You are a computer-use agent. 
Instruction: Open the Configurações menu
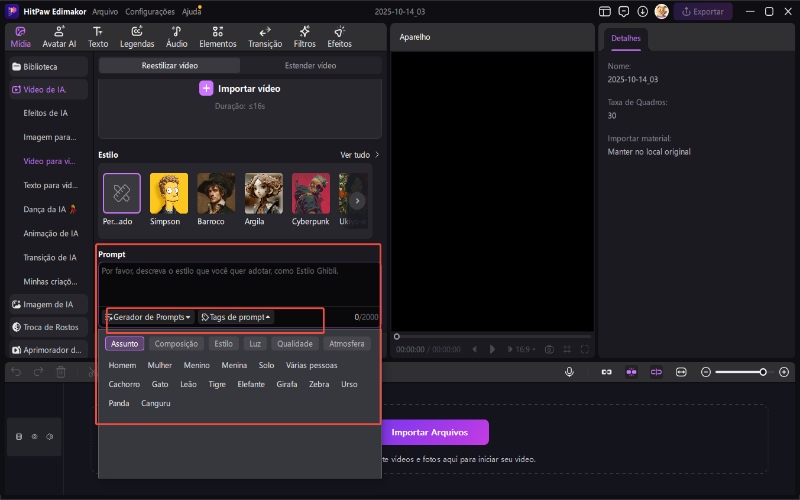click(x=150, y=11)
